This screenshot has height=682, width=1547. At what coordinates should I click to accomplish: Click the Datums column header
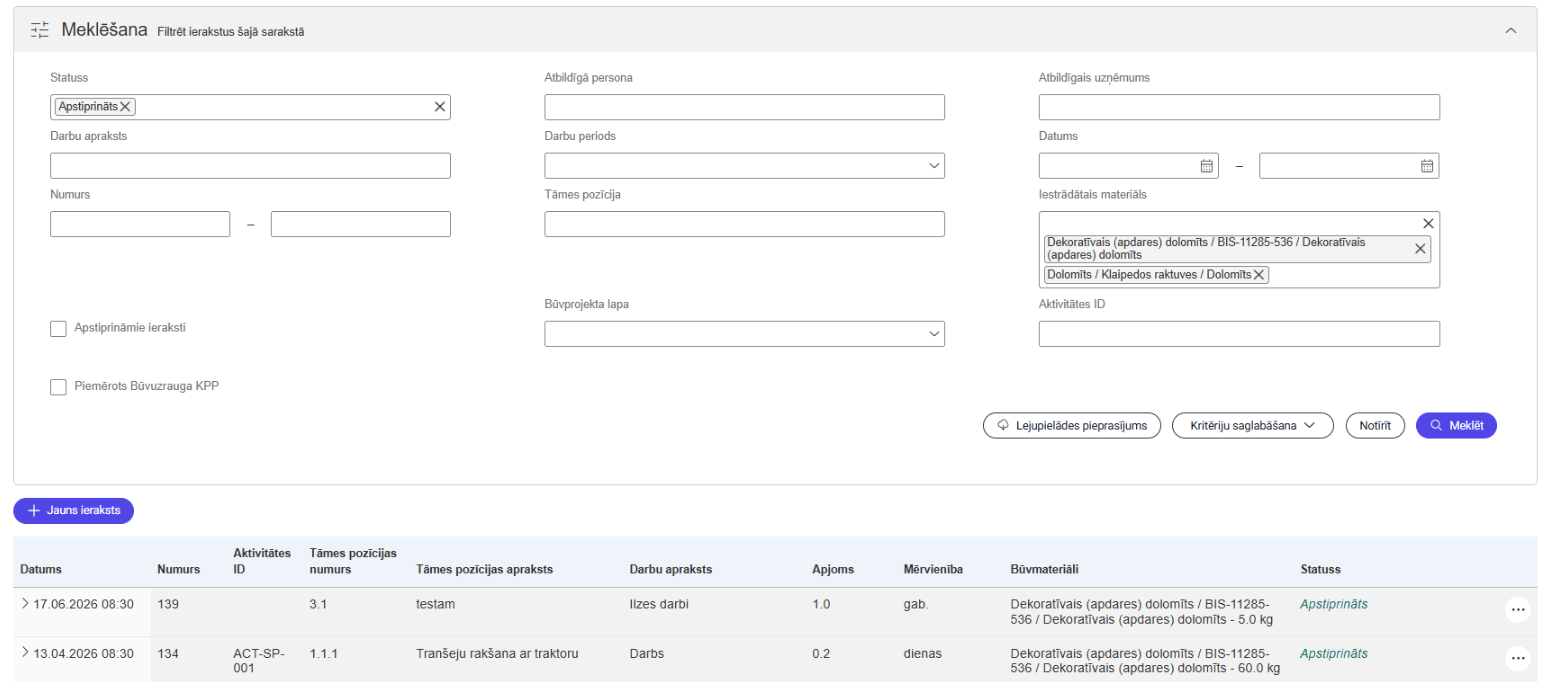point(41,569)
